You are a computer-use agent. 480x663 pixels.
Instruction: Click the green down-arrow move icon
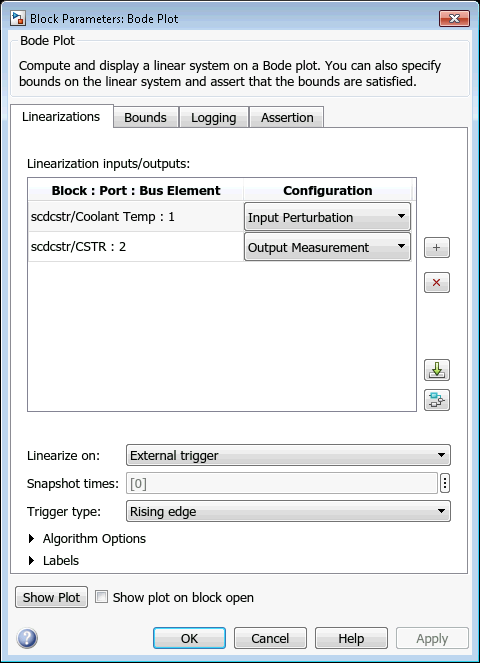pyautogui.click(x=436, y=370)
